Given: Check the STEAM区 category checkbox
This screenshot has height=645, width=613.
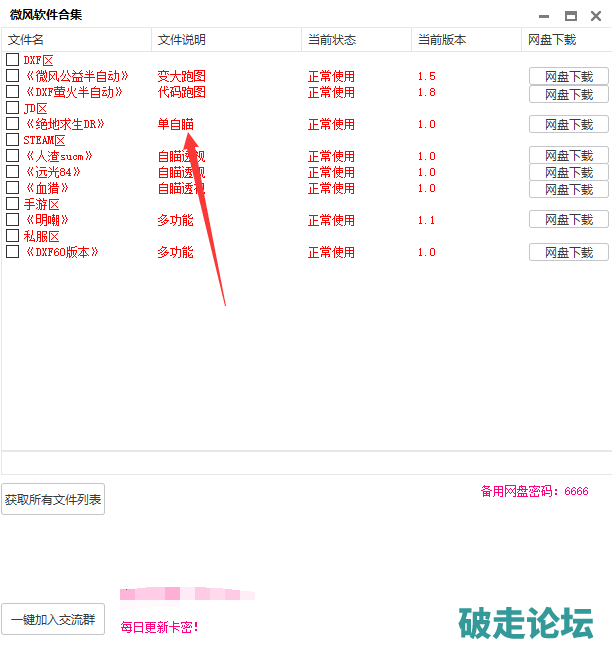Looking at the screenshot, I should tap(12, 140).
